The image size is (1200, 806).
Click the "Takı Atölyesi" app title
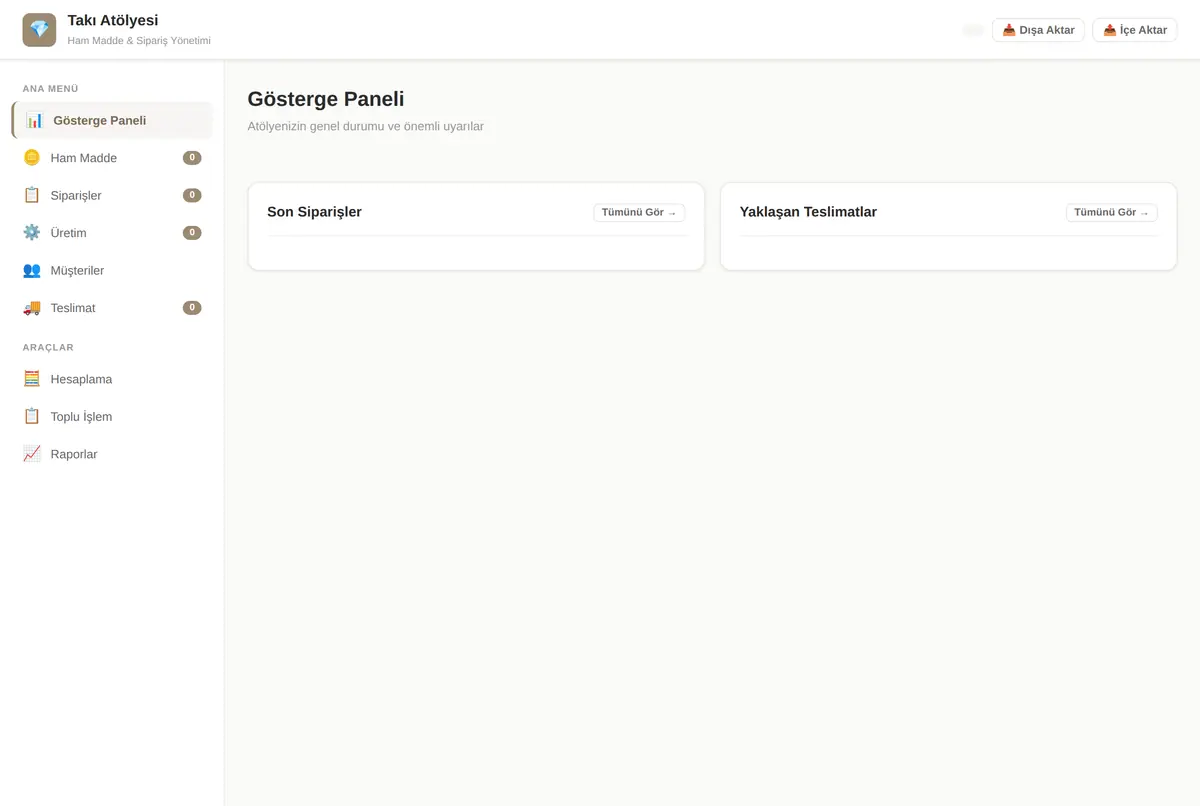(x=113, y=20)
